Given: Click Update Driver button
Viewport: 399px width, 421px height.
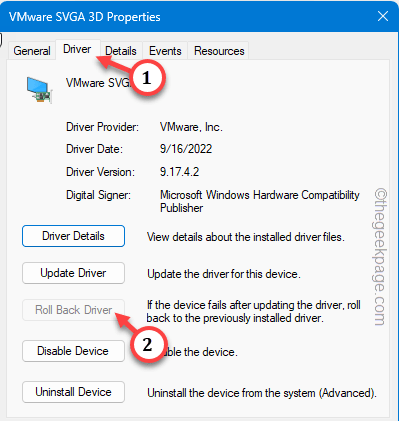Looking at the screenshot, I should pyautogui.click(x=73, y=273).
